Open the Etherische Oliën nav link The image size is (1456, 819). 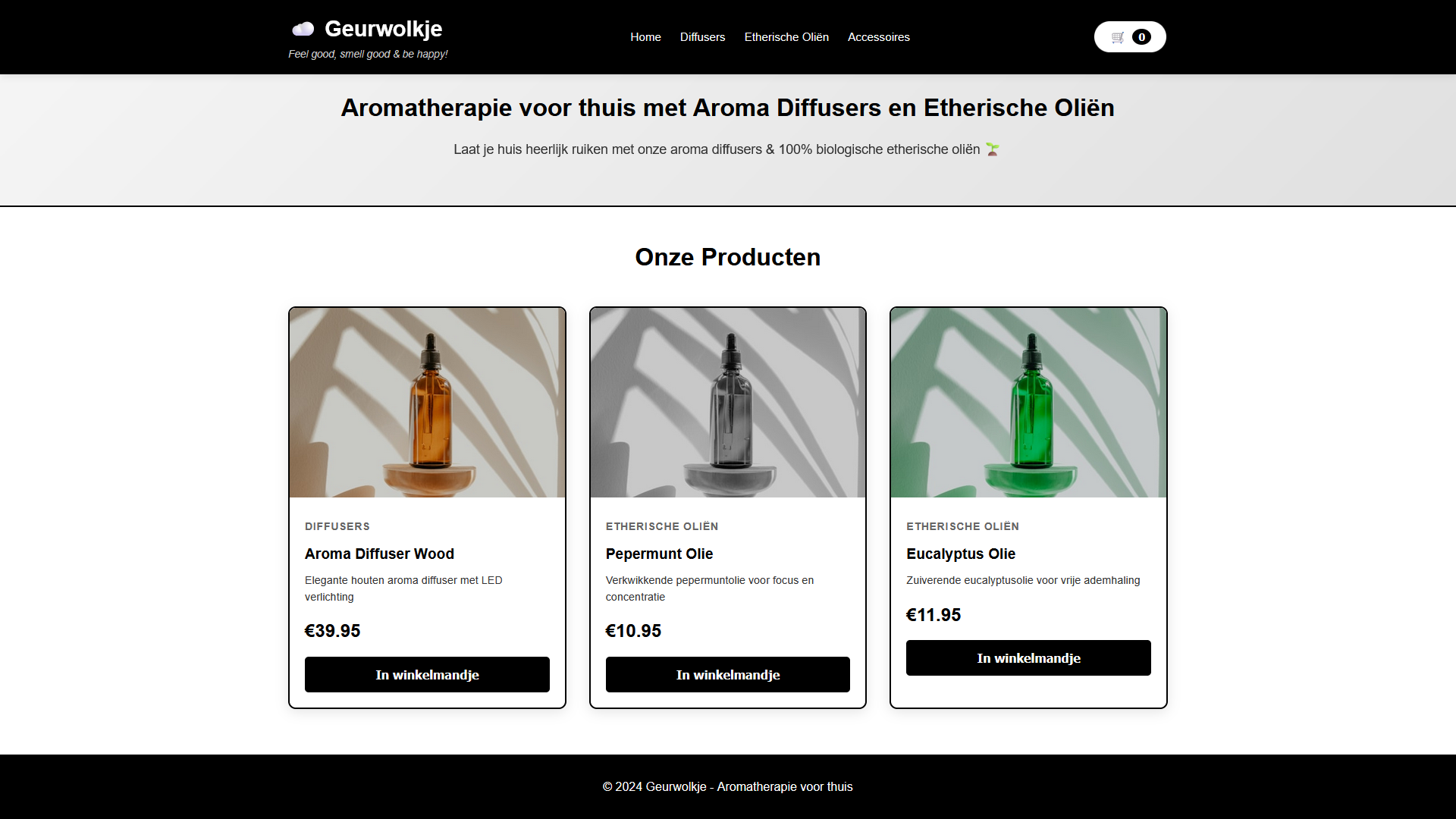coord(786,37)
